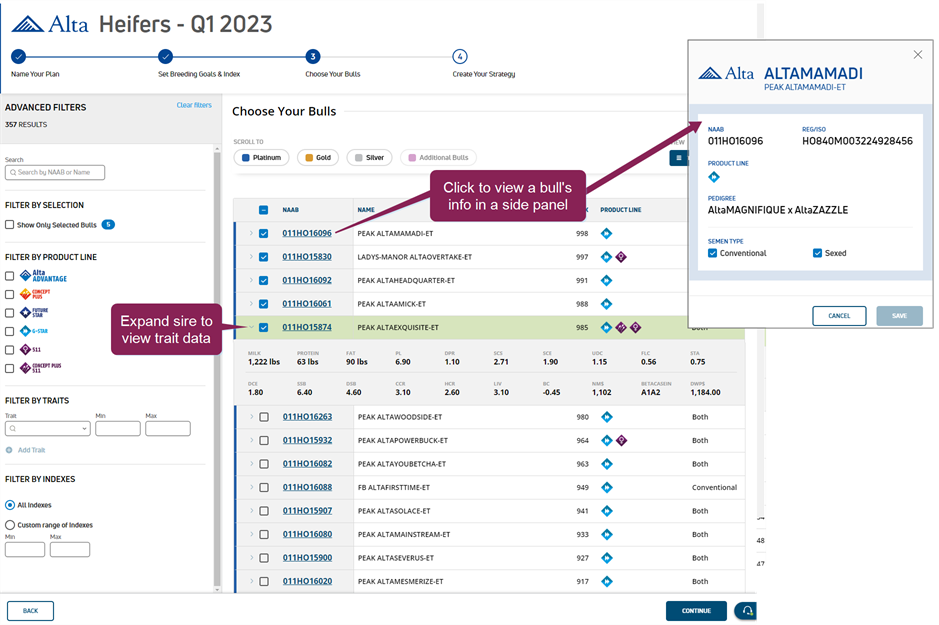The image size is (939, 625).
Task: Go to step Name Your Plan
Action: (x=19, y=57)
